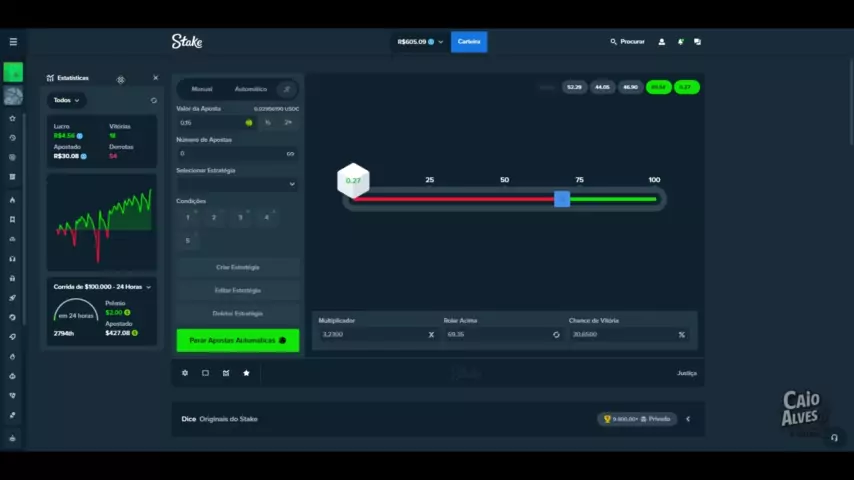Screen dimensions: 854x480
Task: Toggle infinite bets in Número de Apostas
Action: click(x=290, y=154)
